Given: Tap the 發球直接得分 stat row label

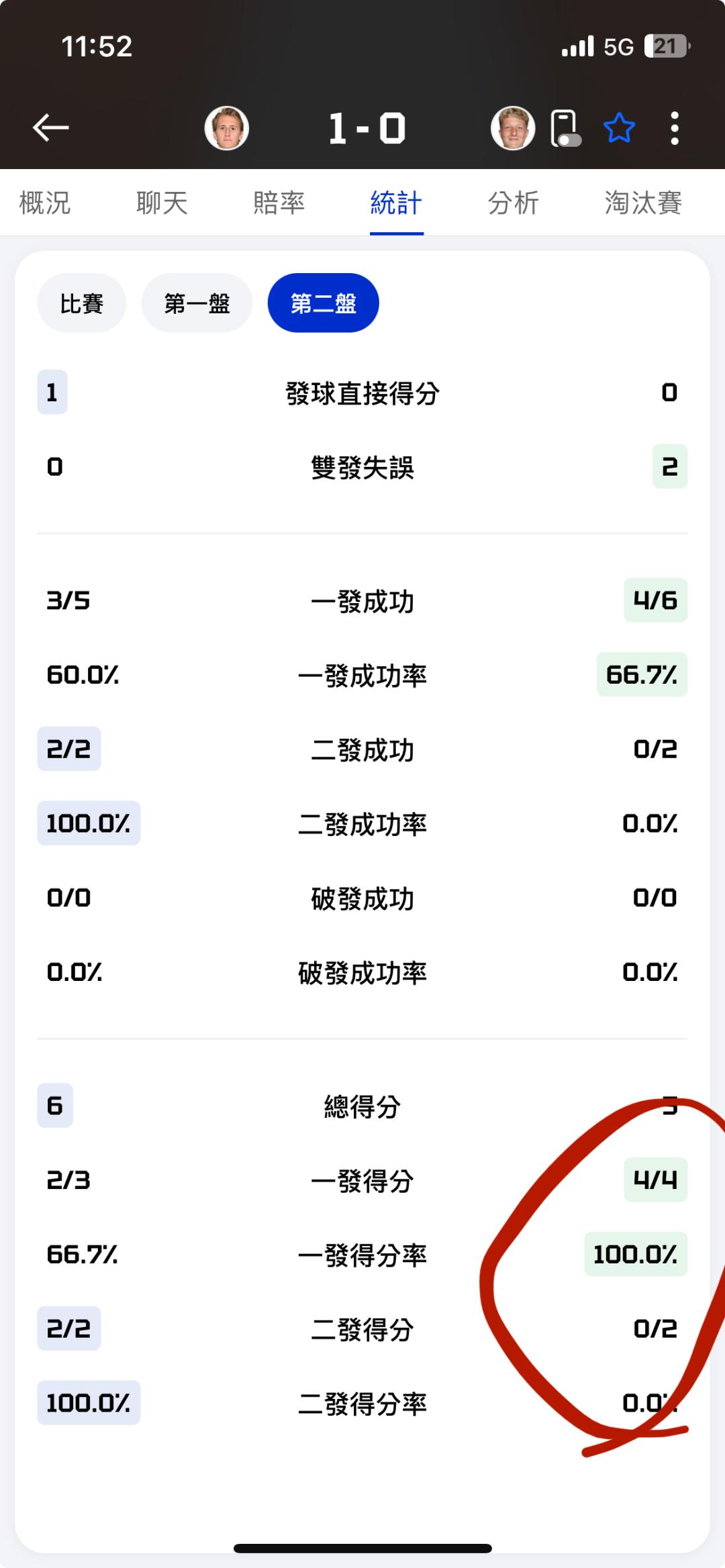Looking at the screenshot, I should click(x=362, y=393).
